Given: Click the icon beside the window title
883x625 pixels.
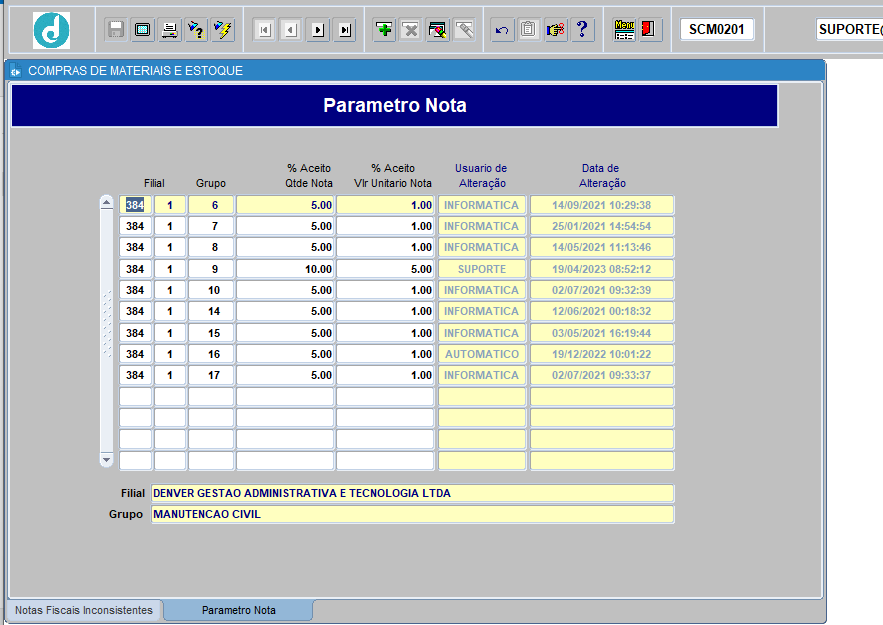Looking at the screenshot, I should [x=15, y=70].
